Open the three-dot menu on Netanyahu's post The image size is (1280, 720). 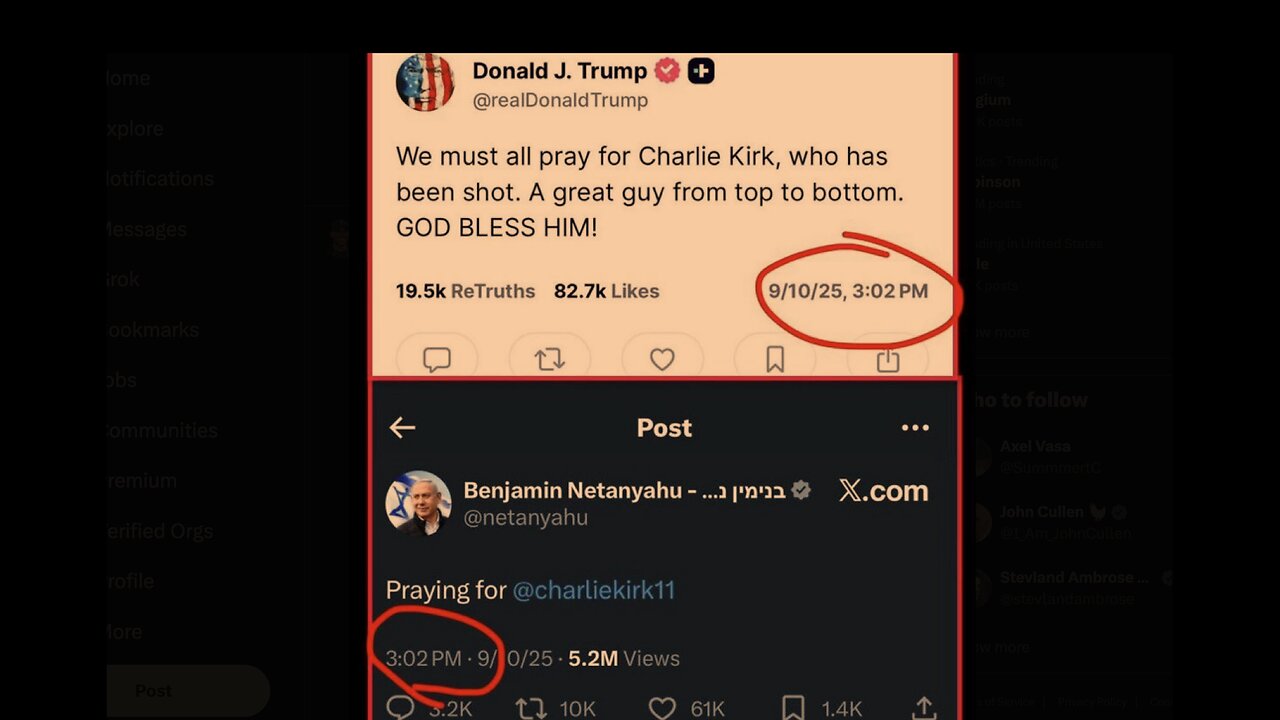915,428
